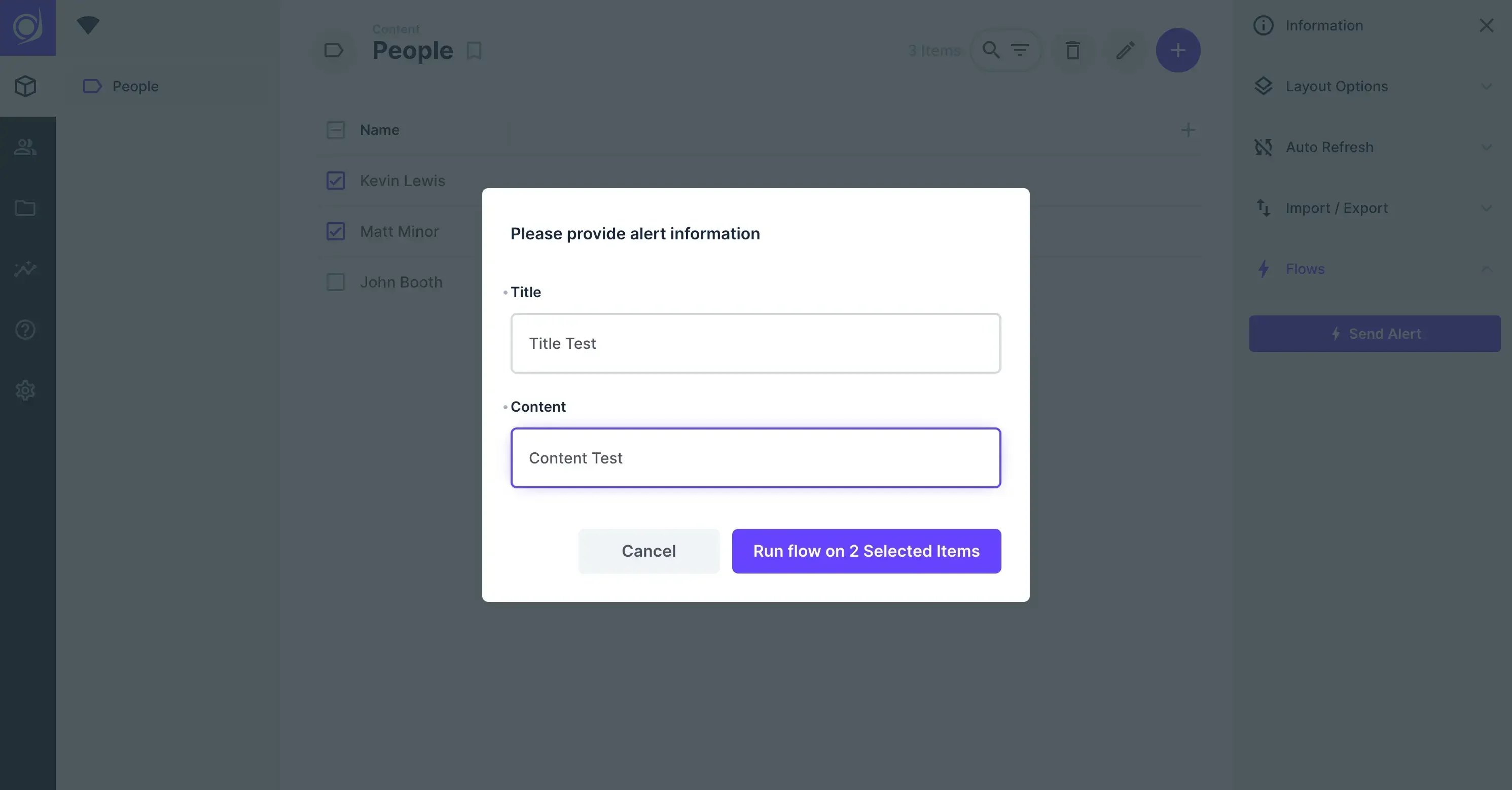1512x790 pixels.
Task: Open the circular plus button to add item
Action: [1178, 50]
